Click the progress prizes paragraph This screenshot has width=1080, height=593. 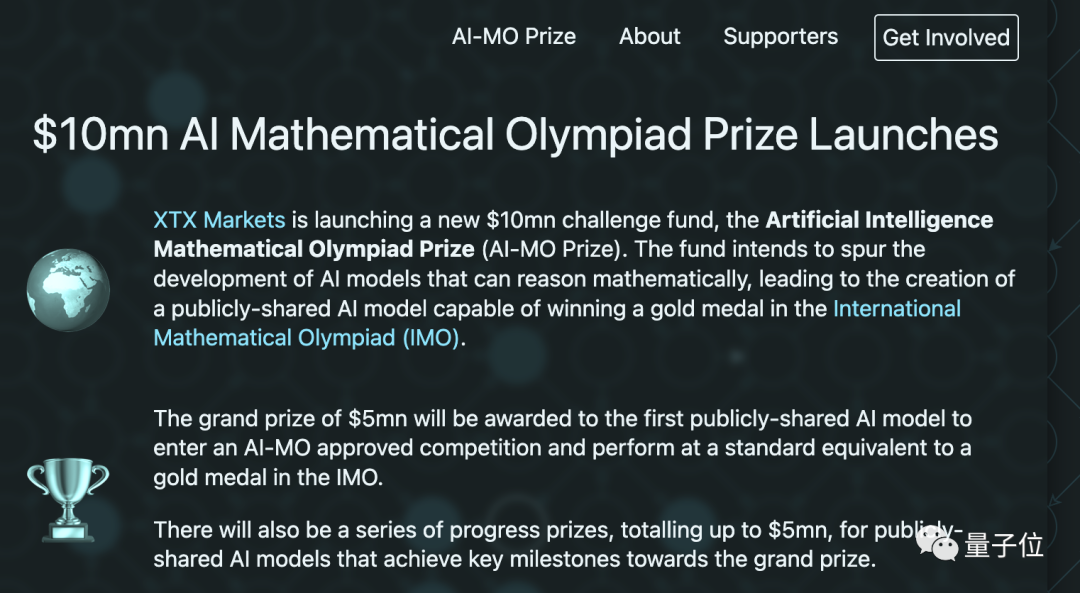(558, 544)
